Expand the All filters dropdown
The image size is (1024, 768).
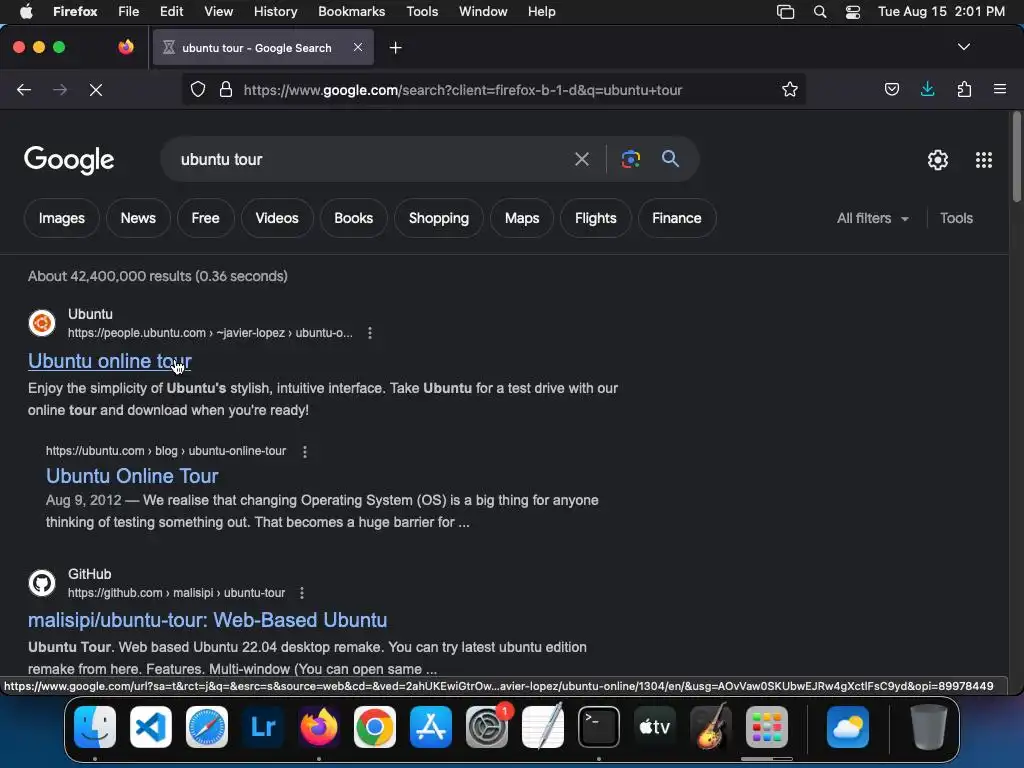point(872,218)
